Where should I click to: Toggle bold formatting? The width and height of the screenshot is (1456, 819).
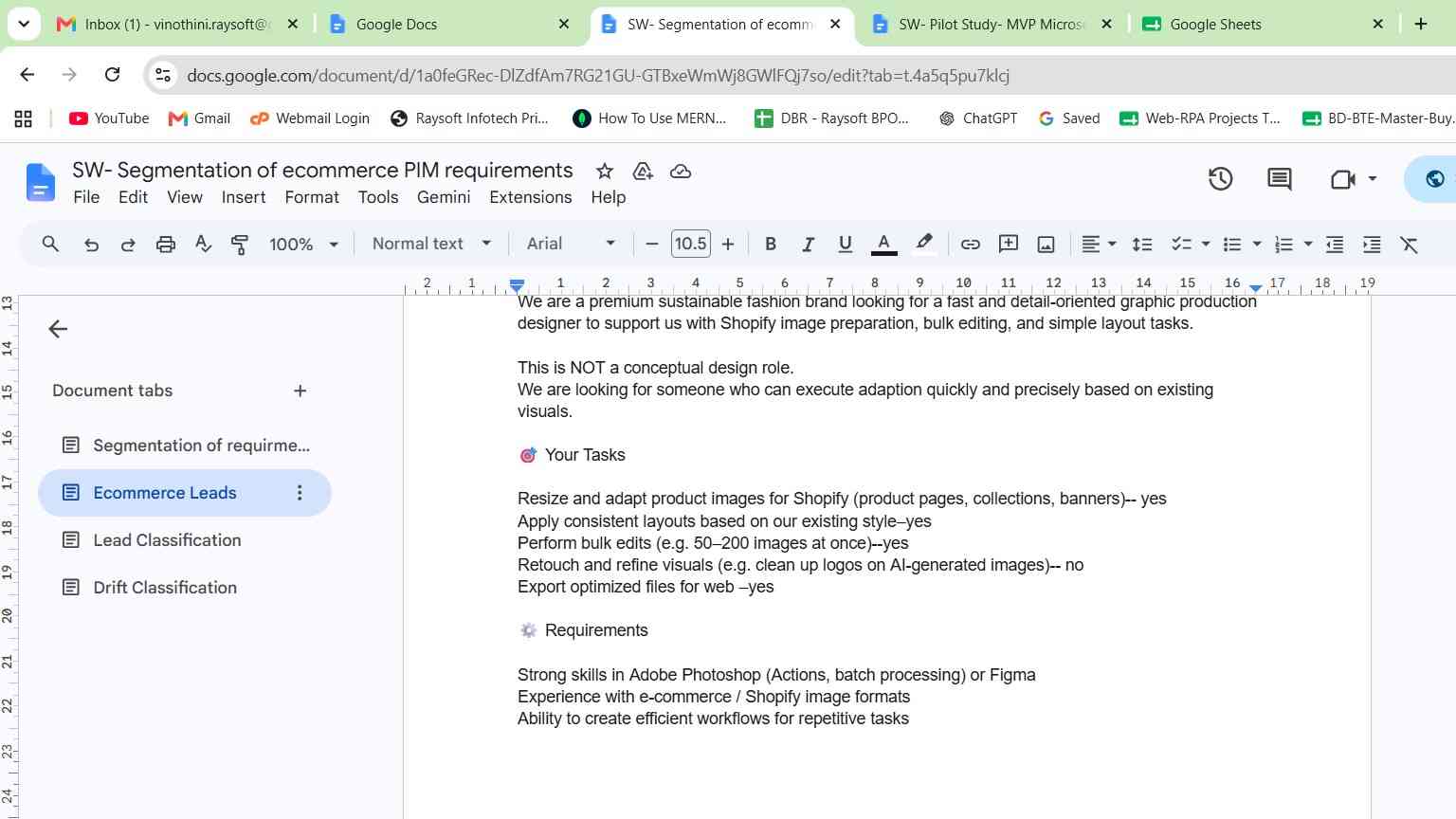[771, 245]
